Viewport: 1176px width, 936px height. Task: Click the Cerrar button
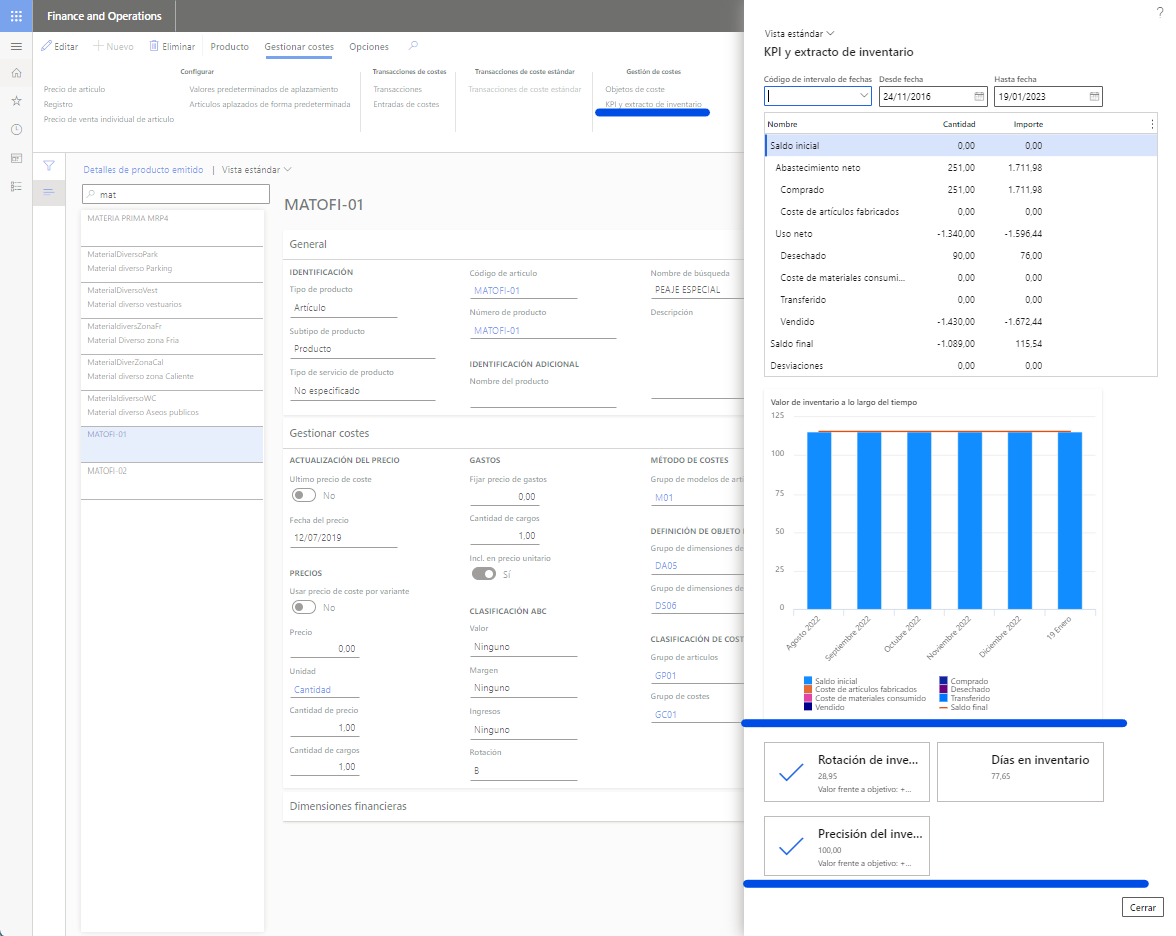tap(1142, 907)
